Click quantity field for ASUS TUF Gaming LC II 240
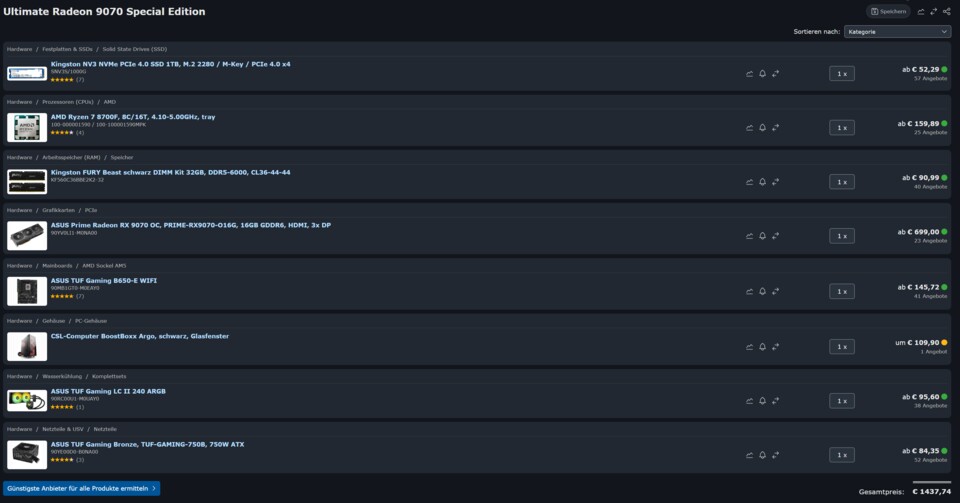 click(841, 400)
